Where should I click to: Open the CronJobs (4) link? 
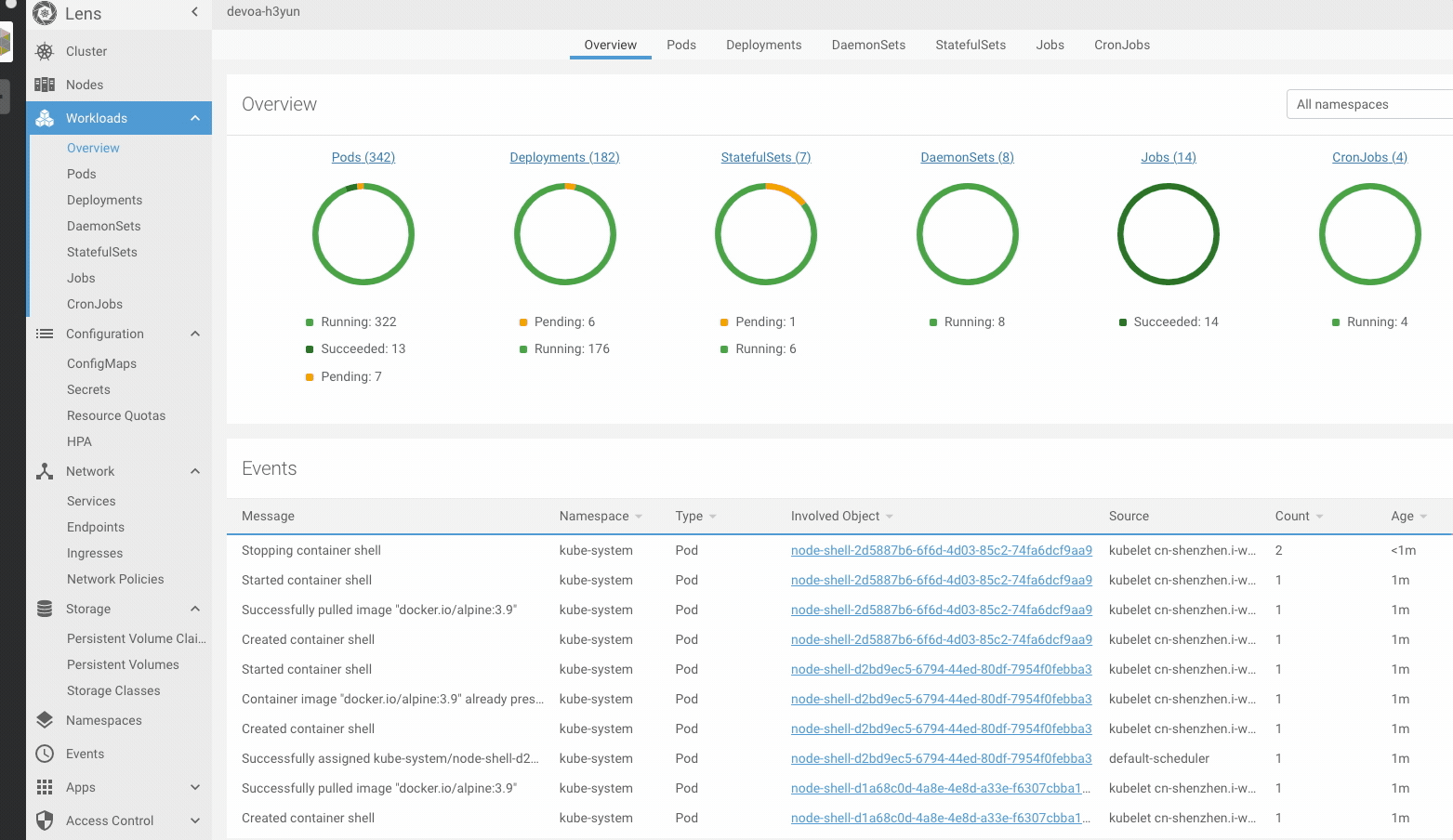pos(1370,157)
